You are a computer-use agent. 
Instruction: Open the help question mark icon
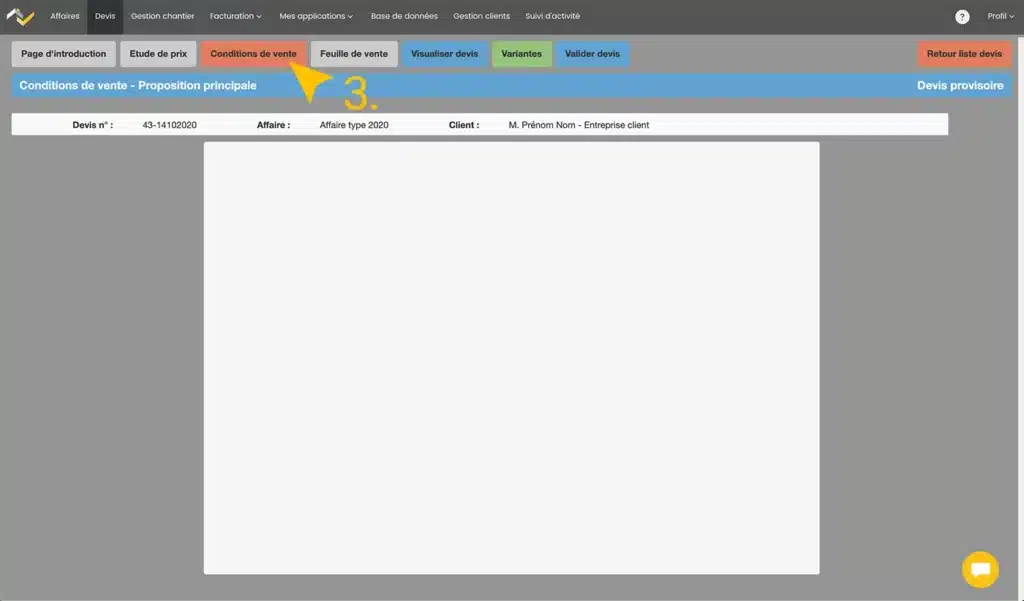click(962, 17)
